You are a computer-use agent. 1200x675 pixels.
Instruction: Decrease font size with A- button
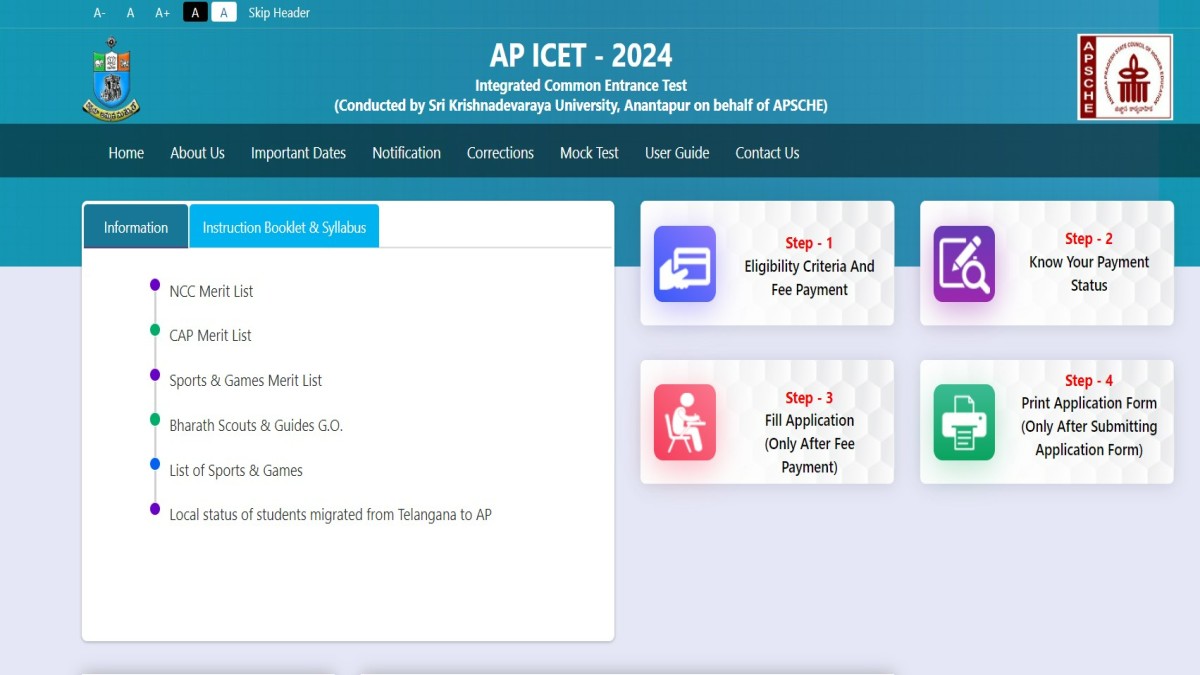(x=99, y=13)
